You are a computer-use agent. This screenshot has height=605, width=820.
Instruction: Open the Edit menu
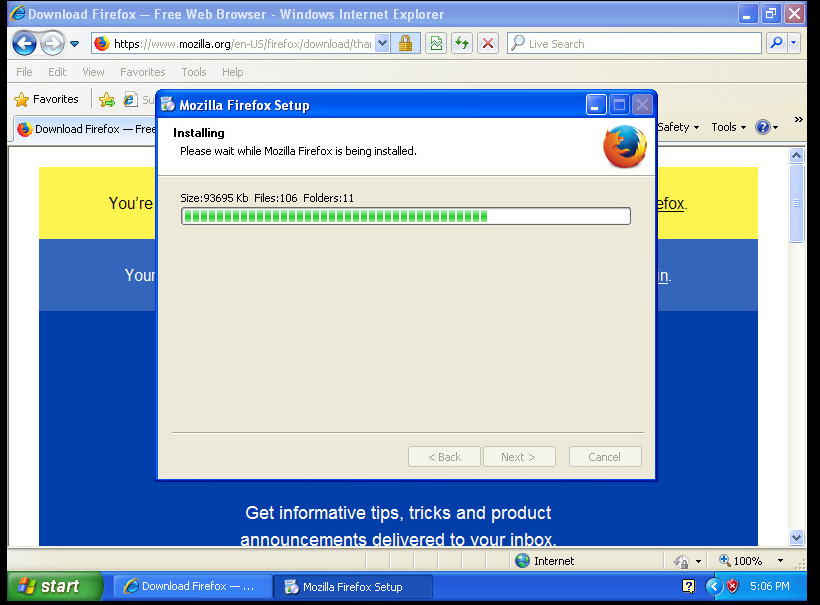click(57, 72)
